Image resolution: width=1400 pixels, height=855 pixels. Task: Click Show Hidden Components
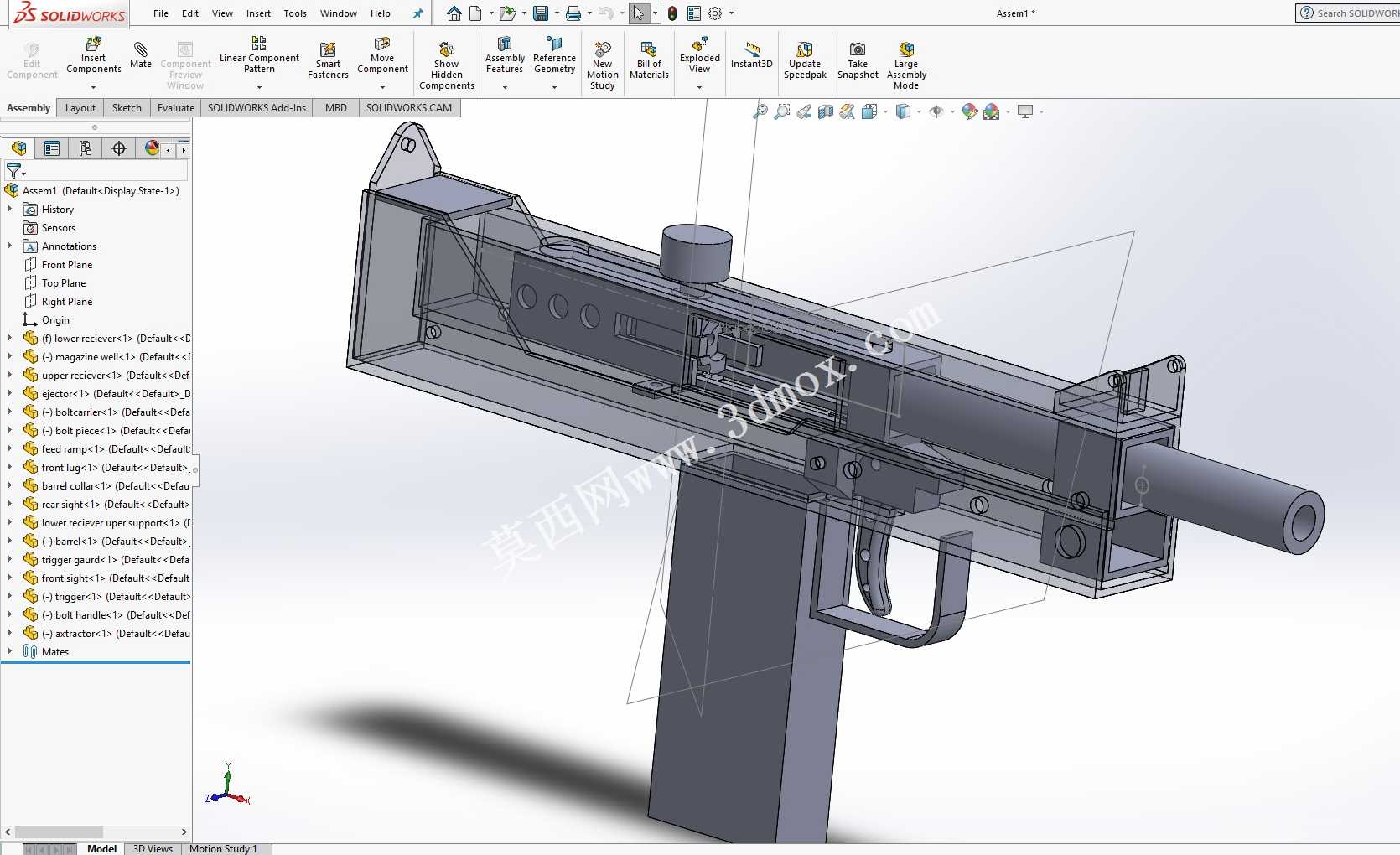[446, 65]
